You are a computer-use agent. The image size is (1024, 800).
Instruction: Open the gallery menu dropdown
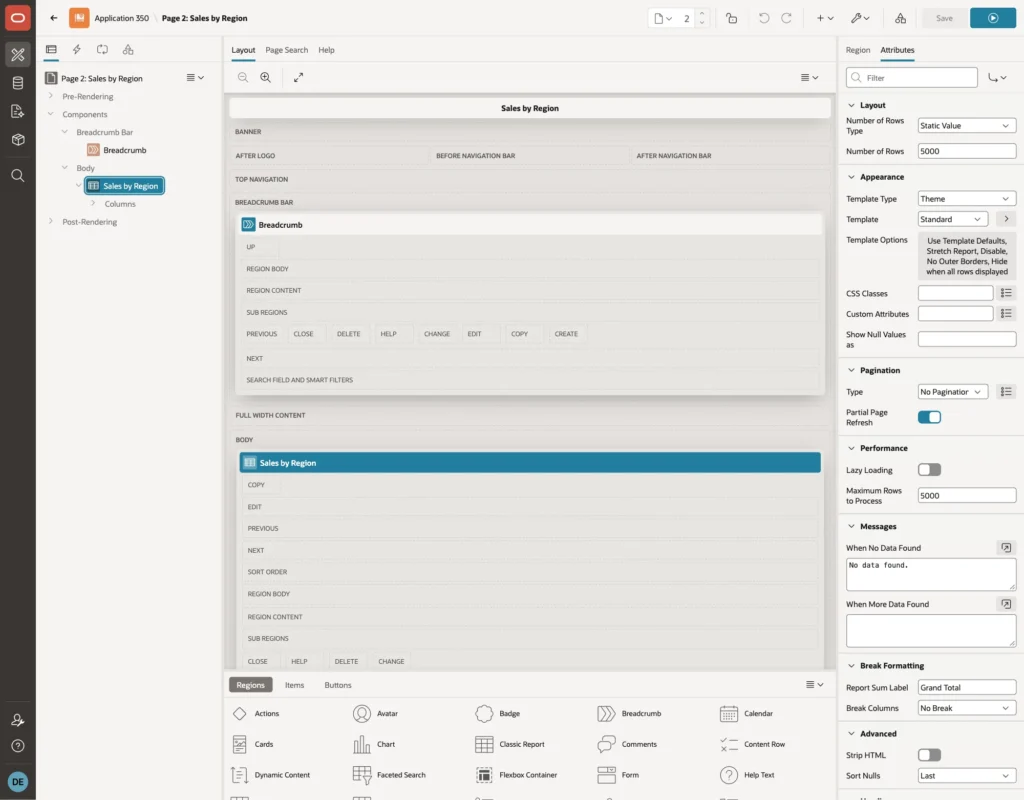click(814, 684)
